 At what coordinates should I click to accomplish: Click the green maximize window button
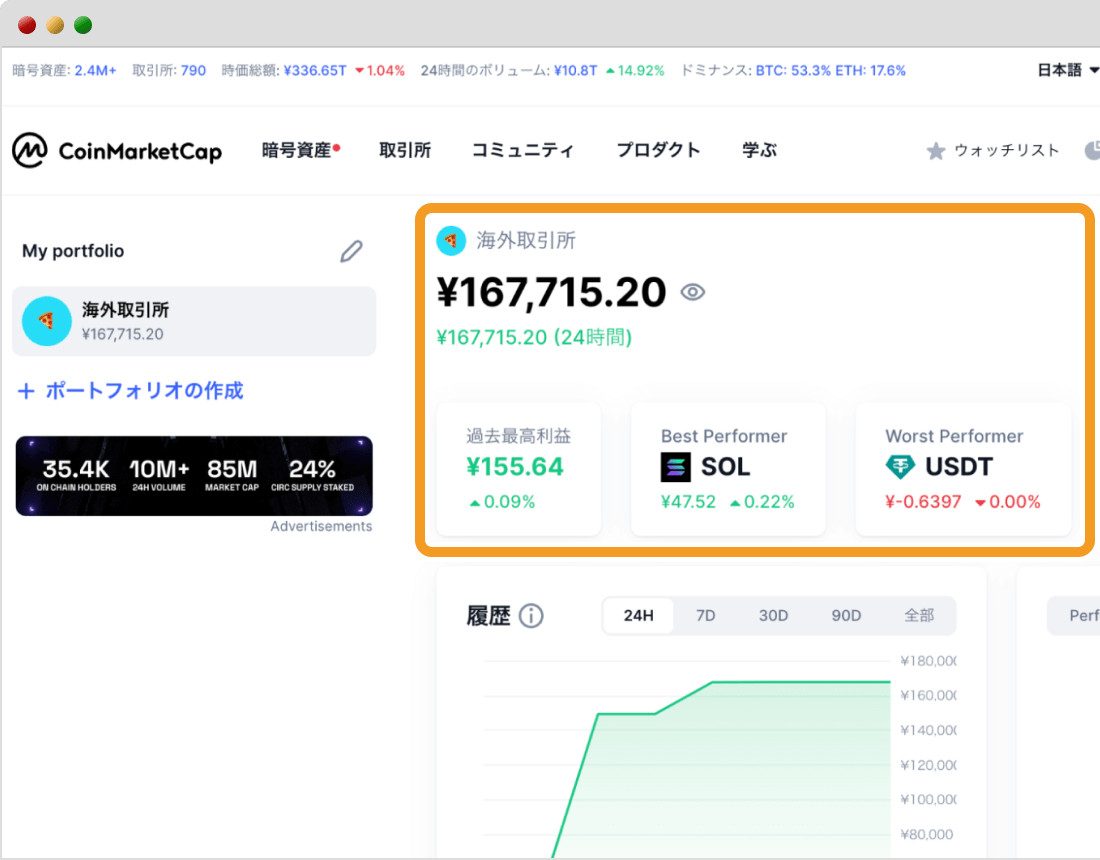pyautogui.click(x=83, y=25)
